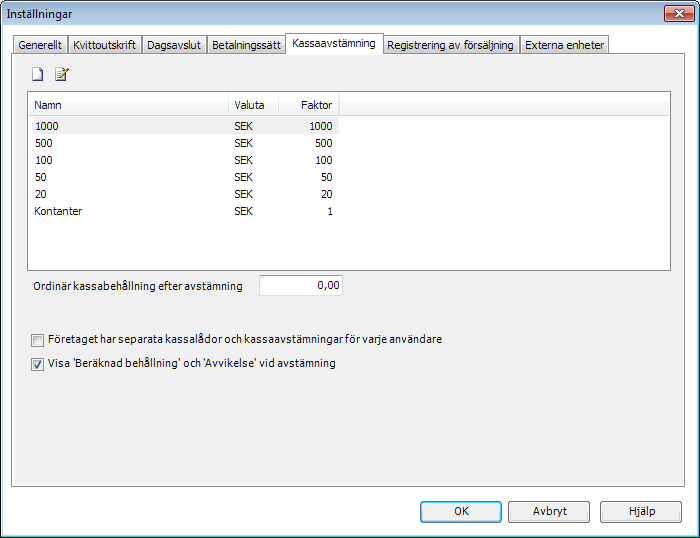Switch to the Generellt tab
Screen dimensions: 700x538
click(x=40, y=45)
